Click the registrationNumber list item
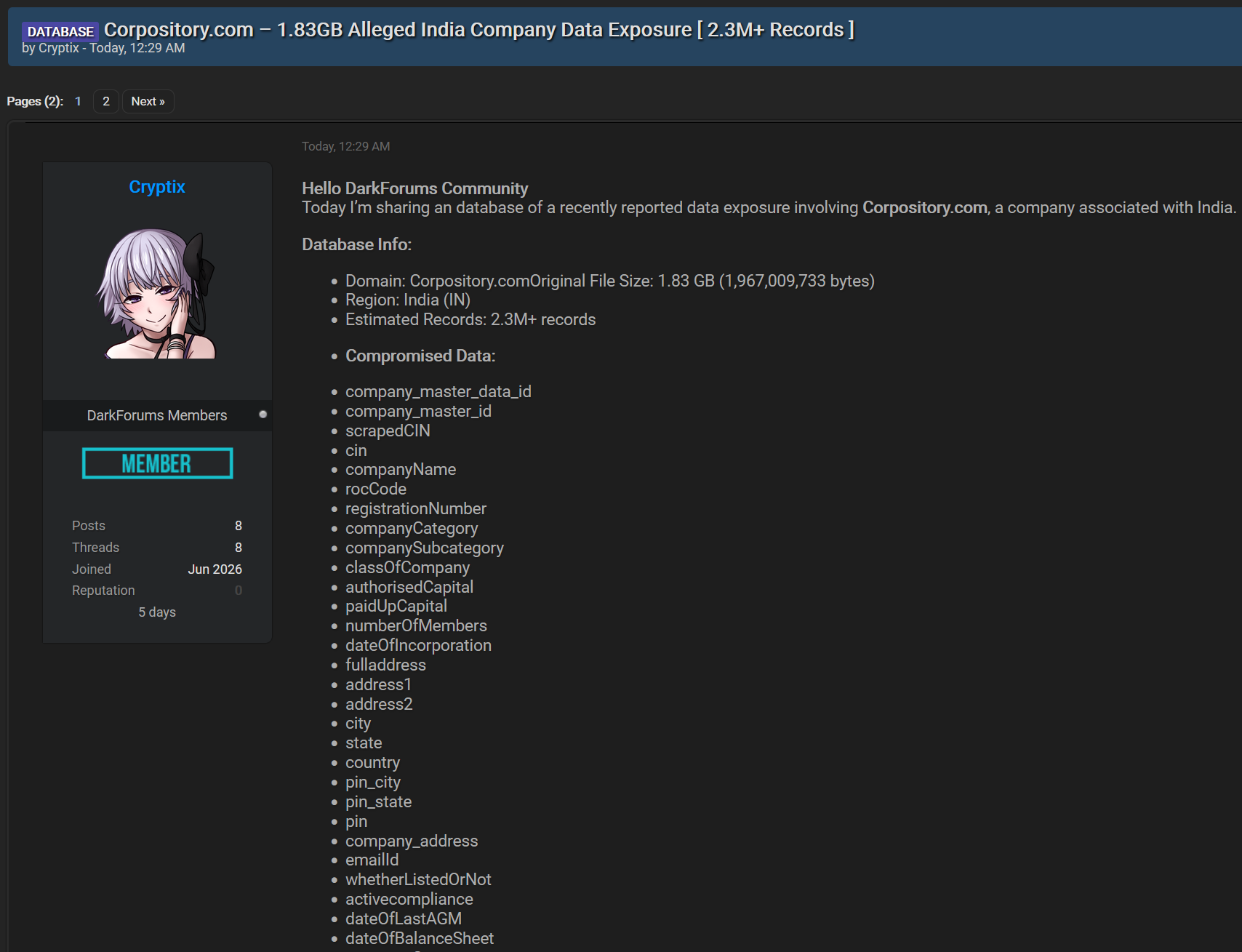Image resolution: width=1242 pixels, height=952 pixels. (416, 509)
